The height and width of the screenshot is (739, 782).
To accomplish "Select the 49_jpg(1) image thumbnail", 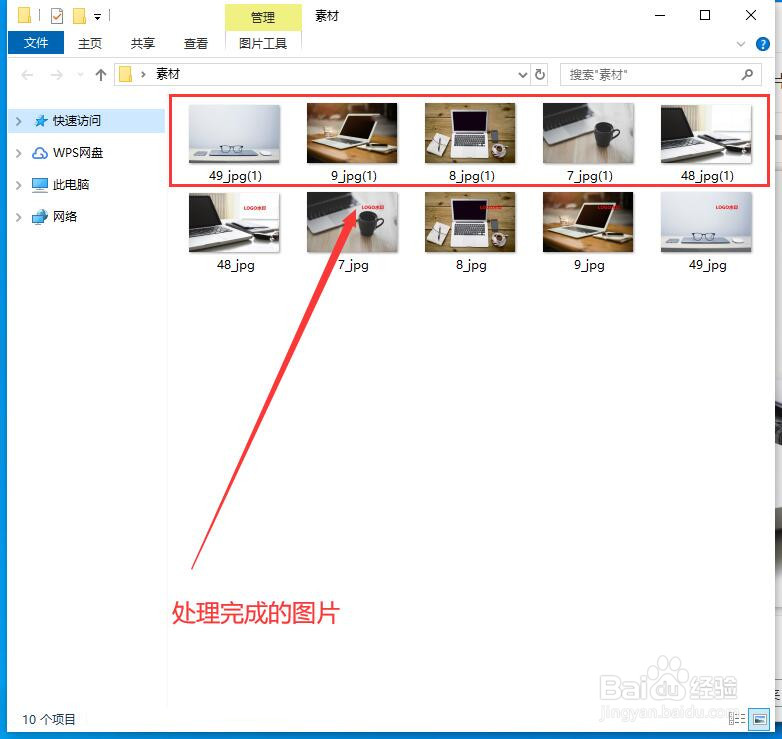I will pos(234,134).
